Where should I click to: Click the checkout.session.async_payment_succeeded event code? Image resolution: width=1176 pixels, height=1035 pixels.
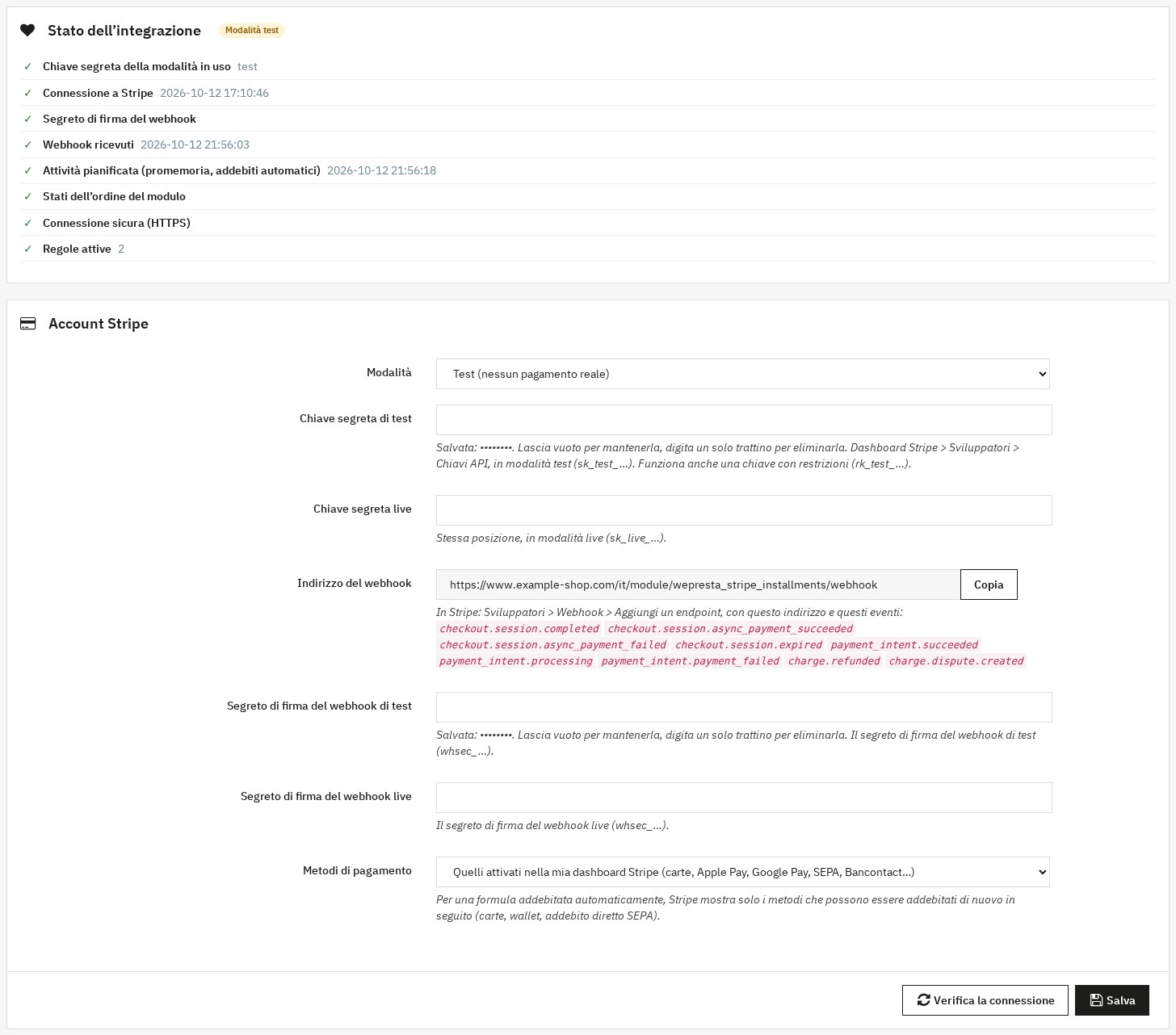pos(730,629)
